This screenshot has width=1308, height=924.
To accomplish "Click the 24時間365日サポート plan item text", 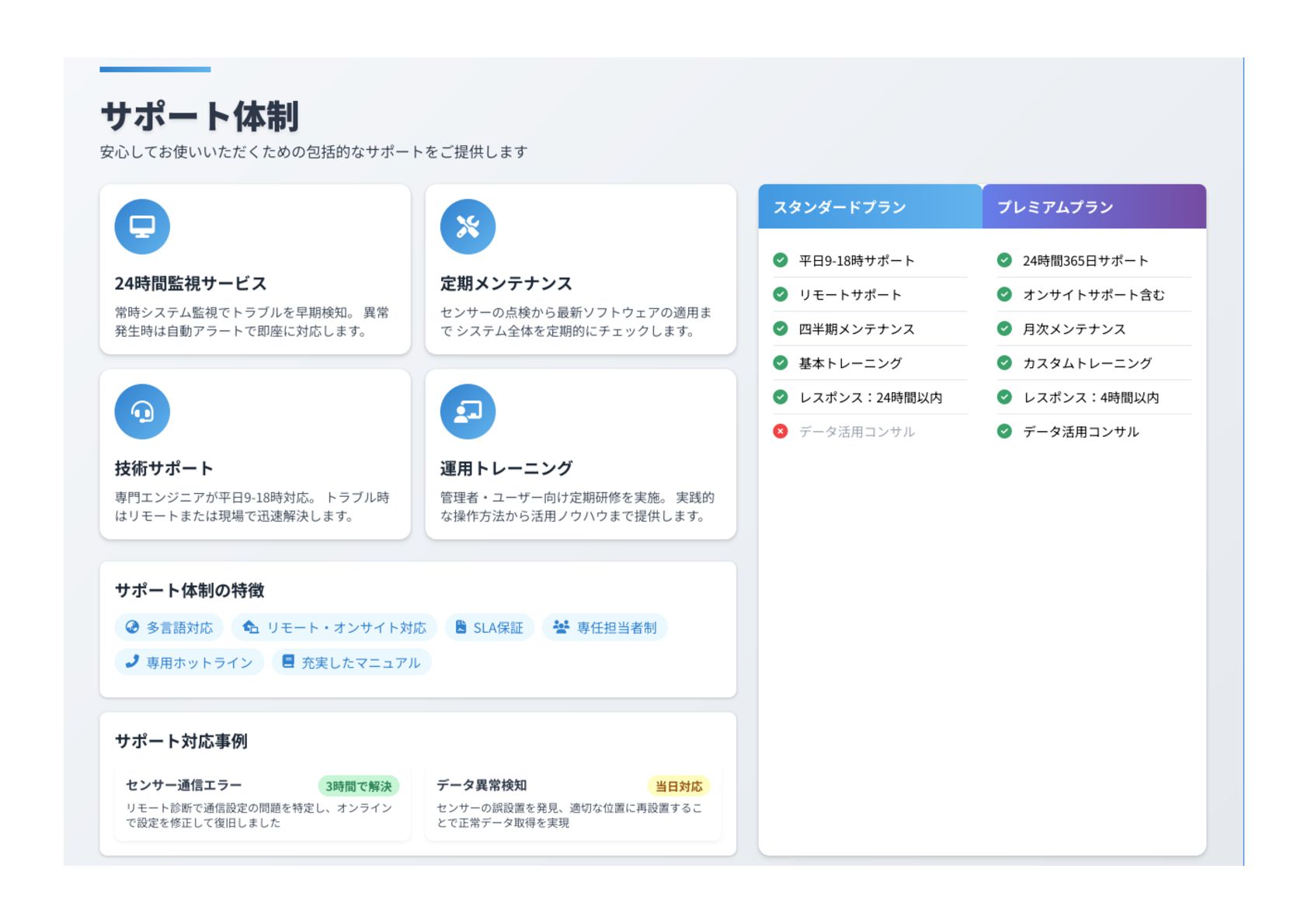I will click(x=1086, y=261).
